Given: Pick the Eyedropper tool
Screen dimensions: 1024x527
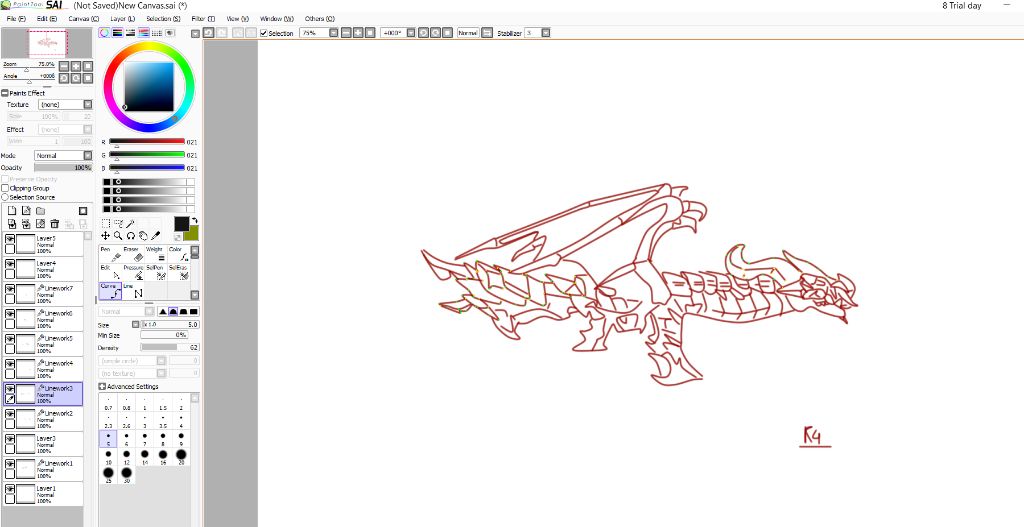Looking at the screenshot, I should point(155,236).
